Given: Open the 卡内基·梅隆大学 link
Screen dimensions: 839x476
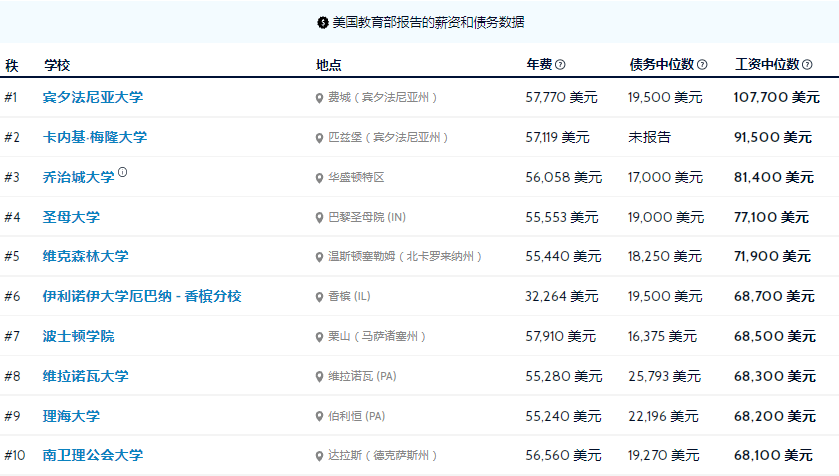Looking at the screenshot, I should click(x=95, y=137).
